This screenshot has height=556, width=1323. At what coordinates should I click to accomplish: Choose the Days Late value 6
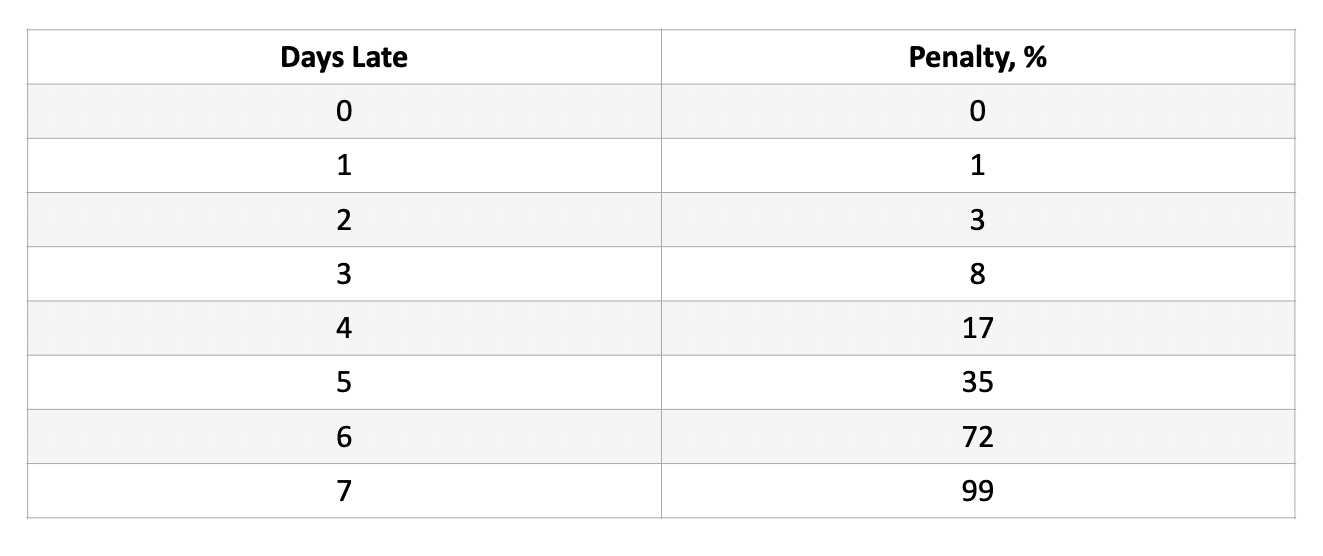[344, 437]
